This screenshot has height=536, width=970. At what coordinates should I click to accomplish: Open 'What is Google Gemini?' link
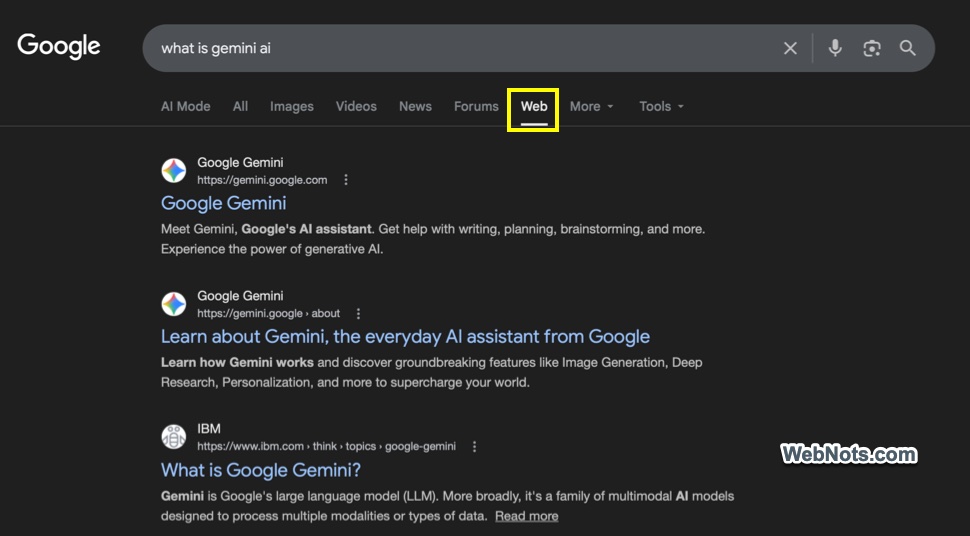(x=260, y=470)
